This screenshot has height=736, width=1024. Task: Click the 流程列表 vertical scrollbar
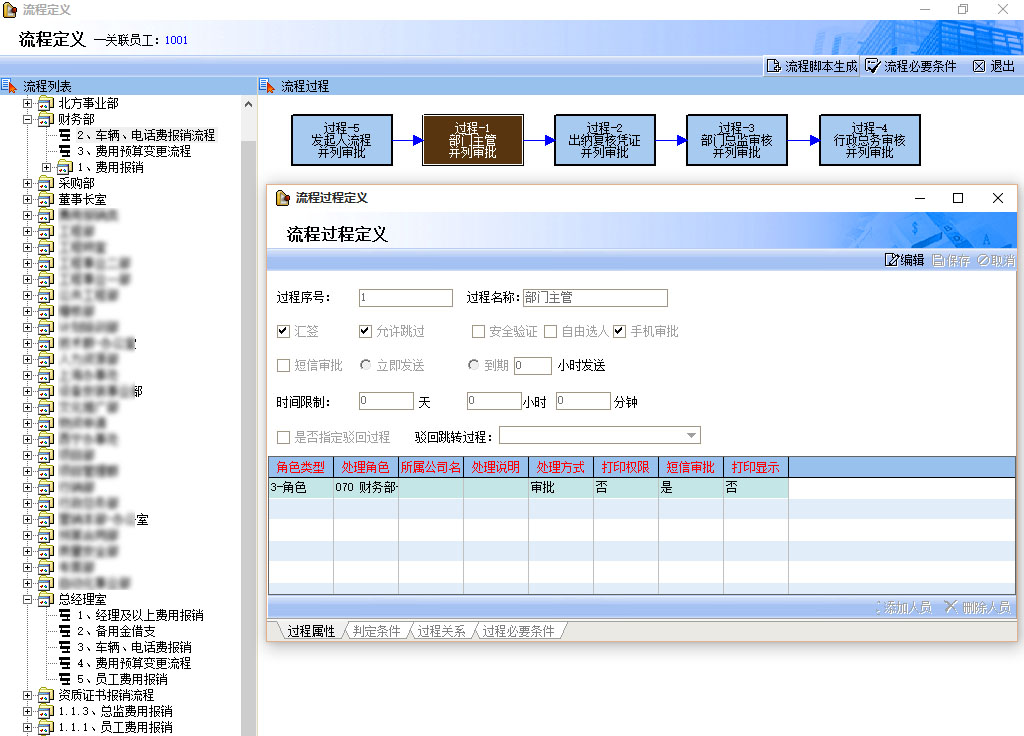[x=249, y=400]
